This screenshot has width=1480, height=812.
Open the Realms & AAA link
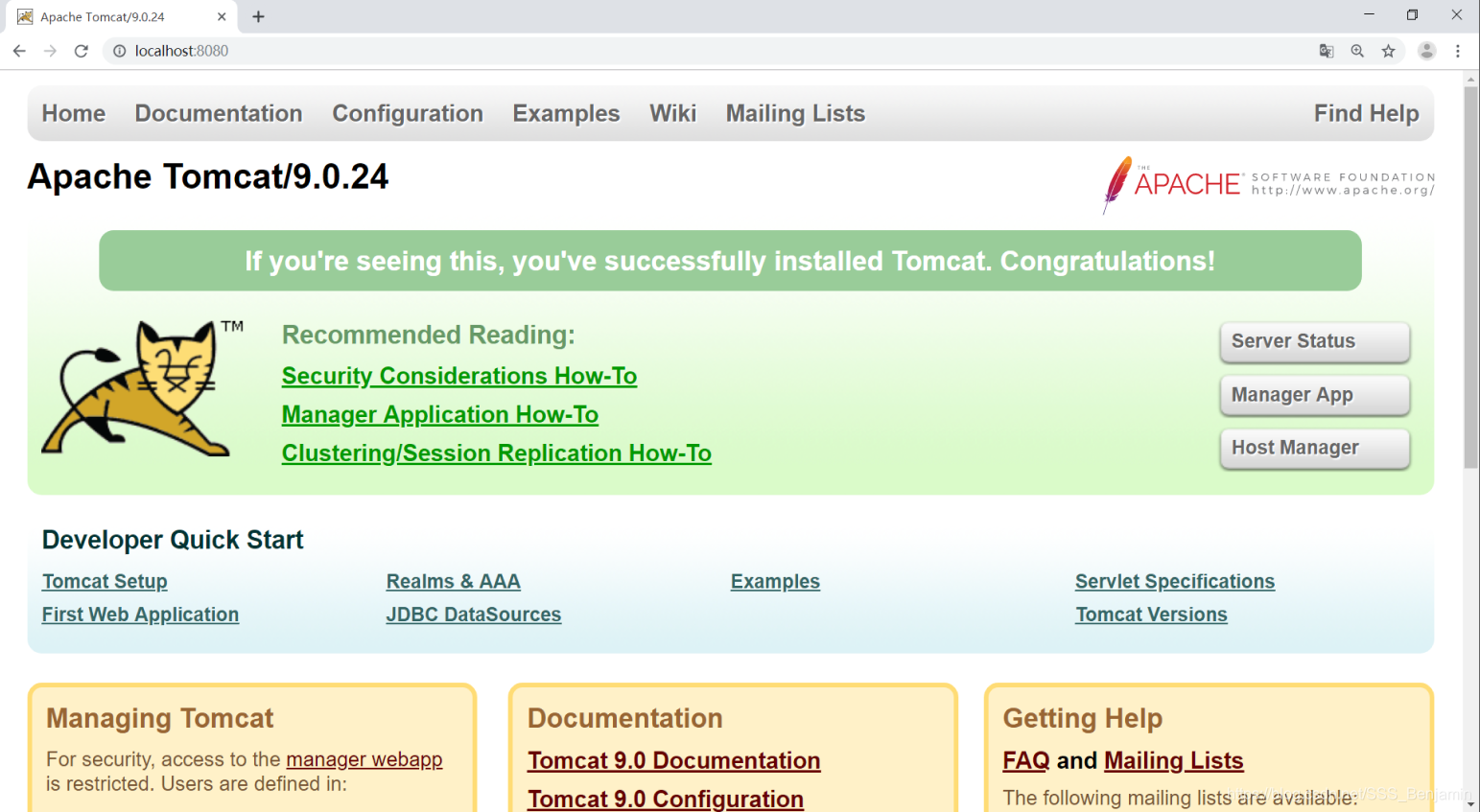point(453,581)
